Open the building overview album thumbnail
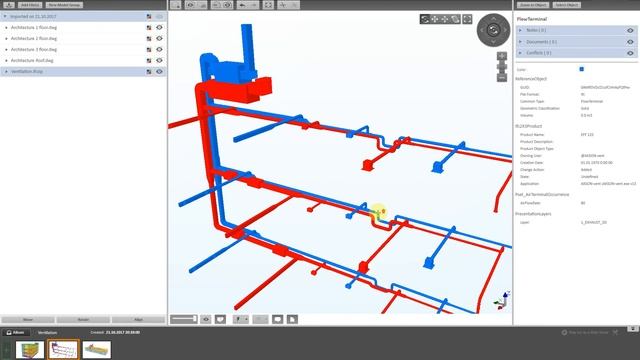640x360 pixels. (x=30, y=350)
